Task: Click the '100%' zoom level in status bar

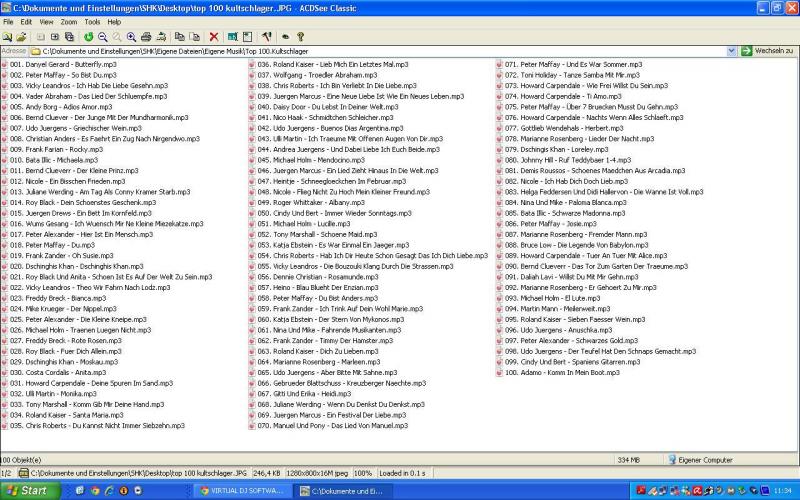Action: [x=362, y=473]
